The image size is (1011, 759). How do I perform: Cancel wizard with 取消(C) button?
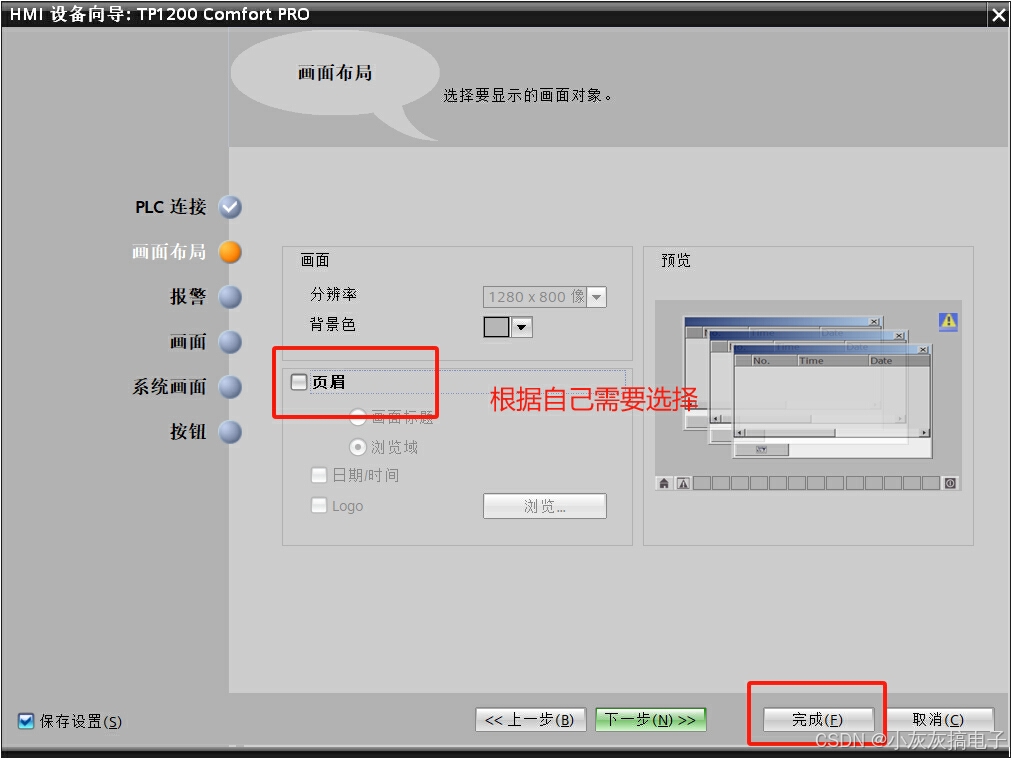pyautogui.click(x=938, y=720)
